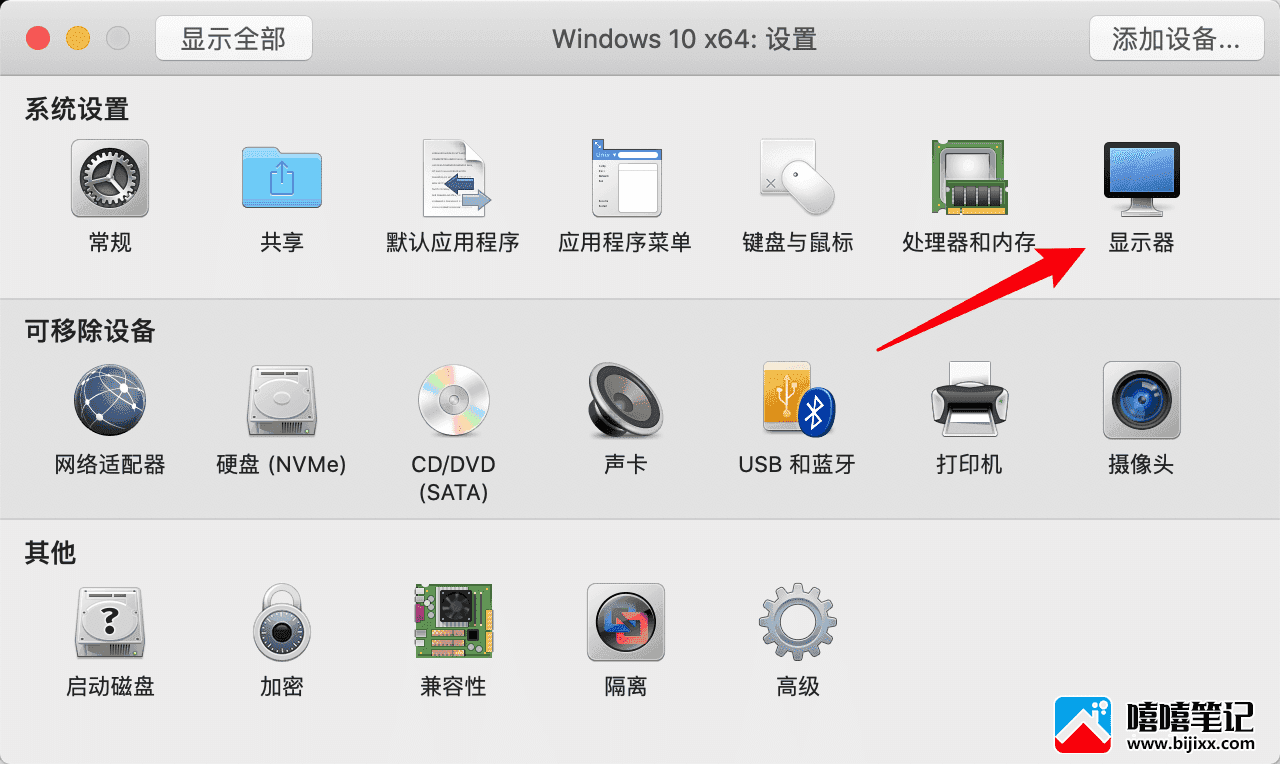Image resolution: width=1280 pixels, height=764 pixels.
Task: Open 应用程序菜单 application menu settings
Action: point(626,178)
